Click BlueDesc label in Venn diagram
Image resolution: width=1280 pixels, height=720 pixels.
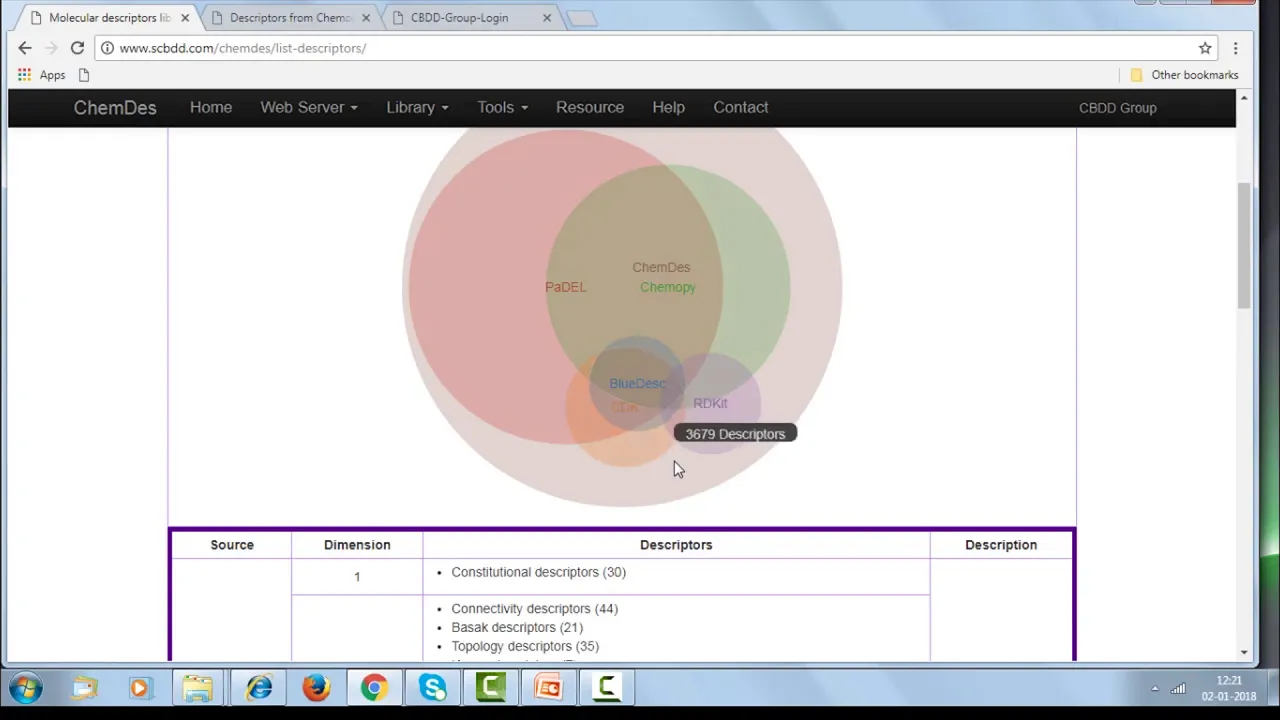637,383
